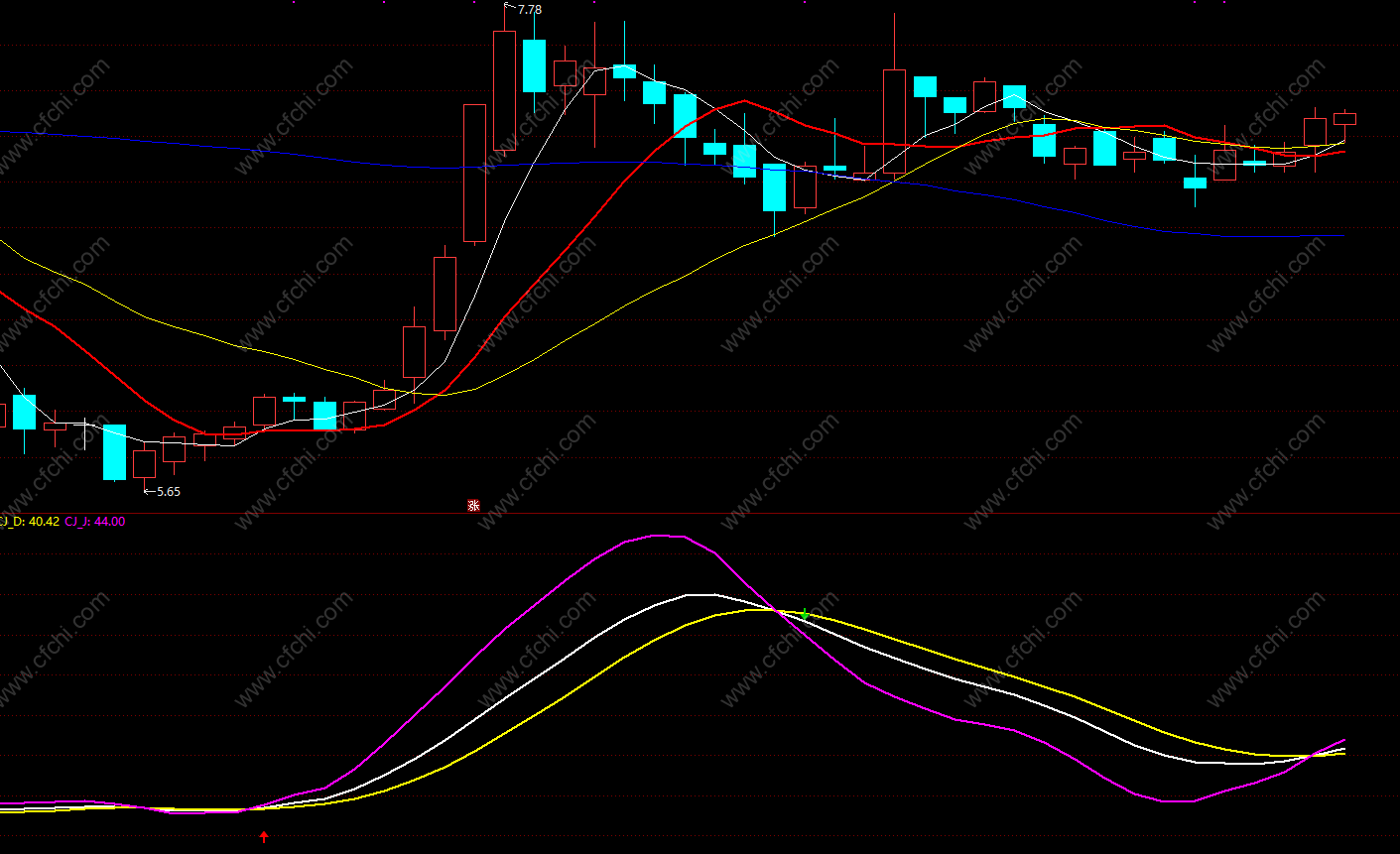Click the red buy arrow under indicator
The image size is (1400, 854).
coord(264,837)
